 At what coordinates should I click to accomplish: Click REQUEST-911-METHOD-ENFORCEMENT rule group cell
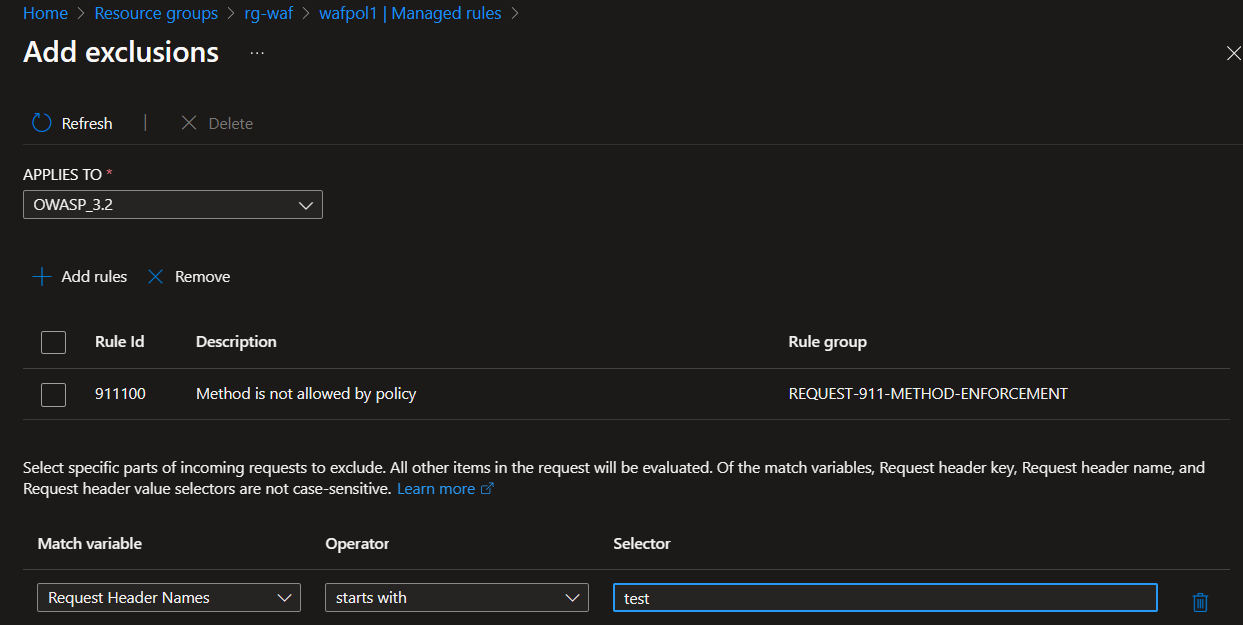tap(928, 394)
